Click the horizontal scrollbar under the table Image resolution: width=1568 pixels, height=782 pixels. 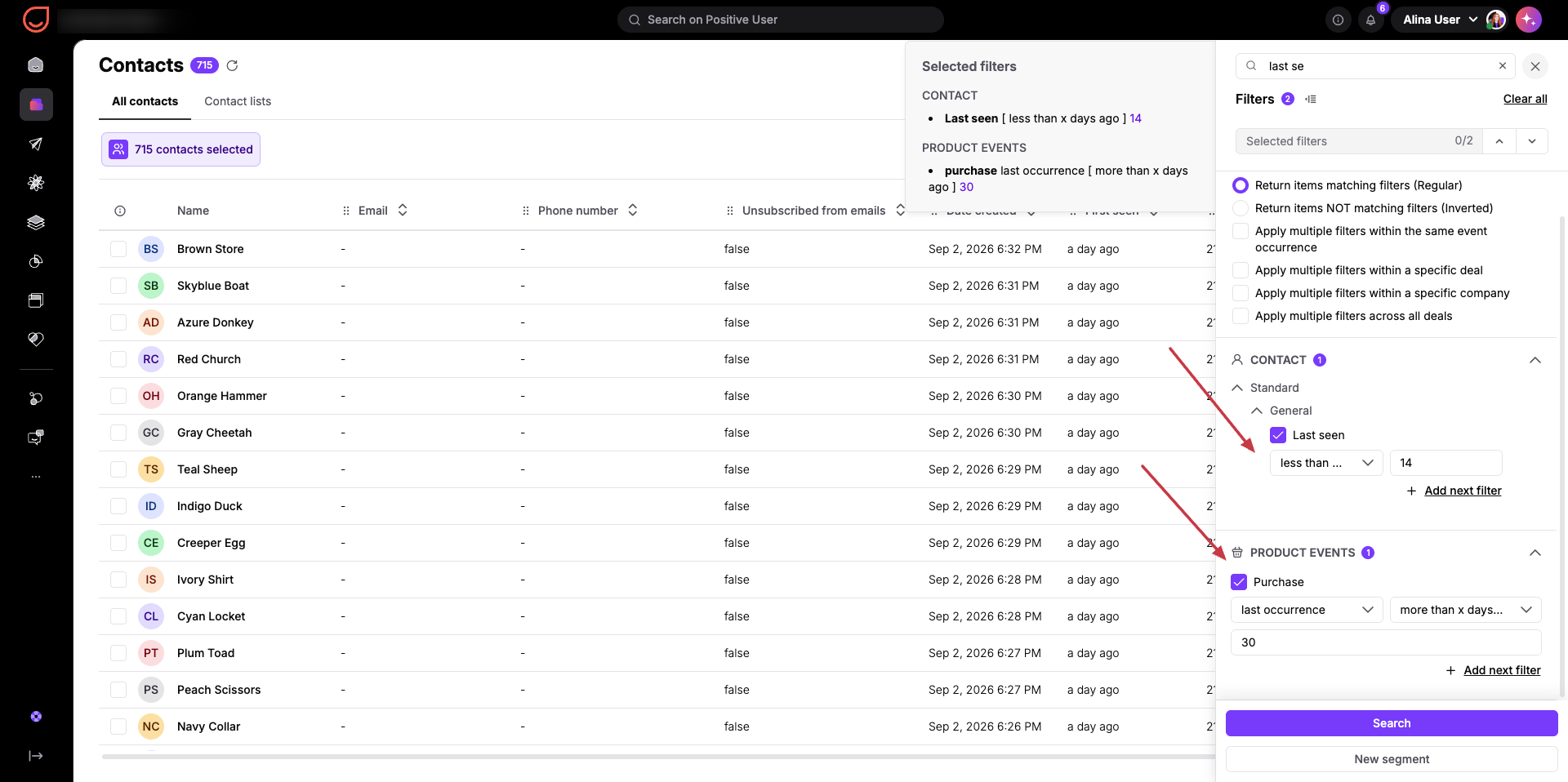[x=657, y=757]
